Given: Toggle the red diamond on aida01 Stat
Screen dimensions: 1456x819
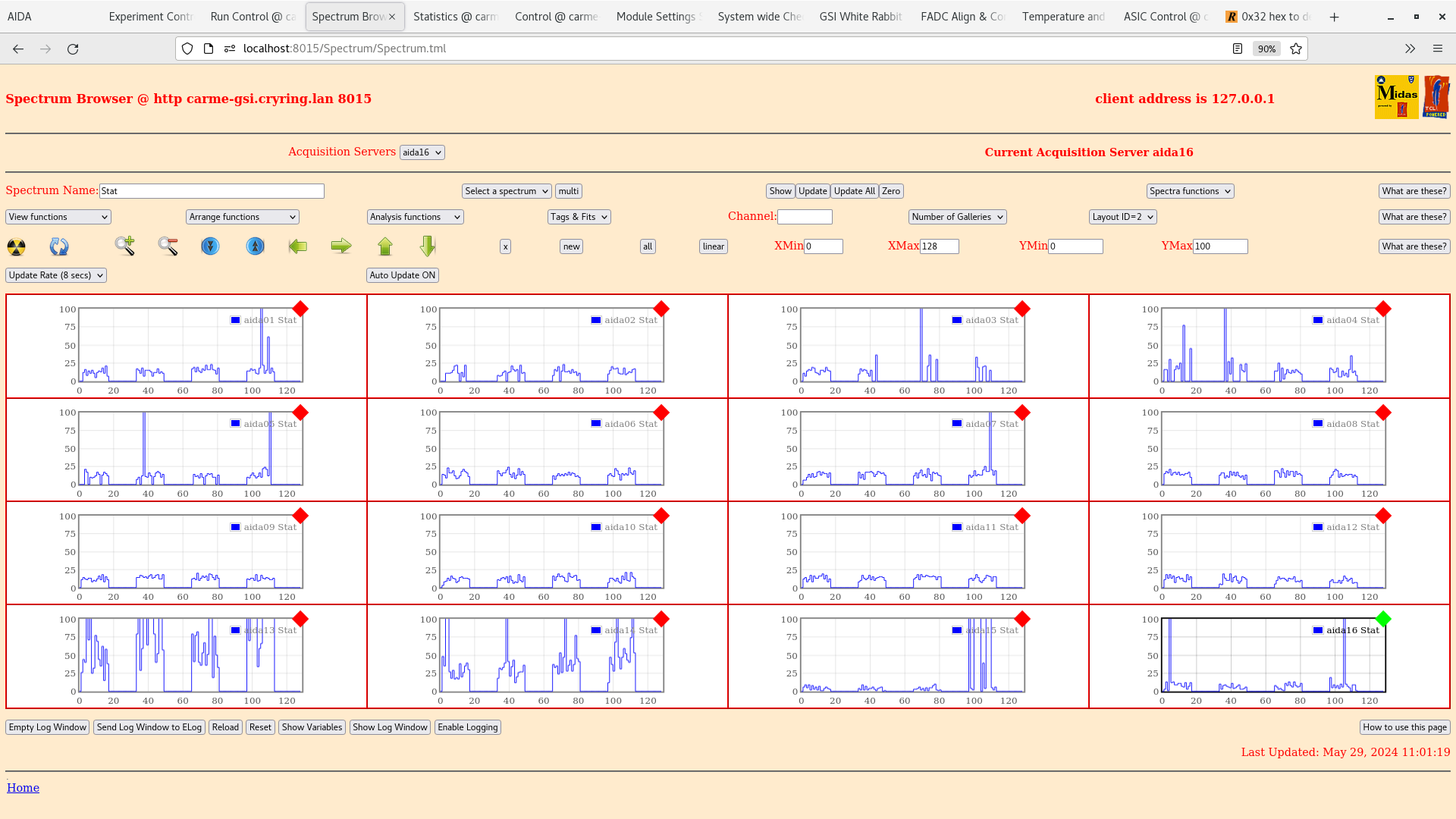Looking at the screenshot, I should (x=300, y=309).
